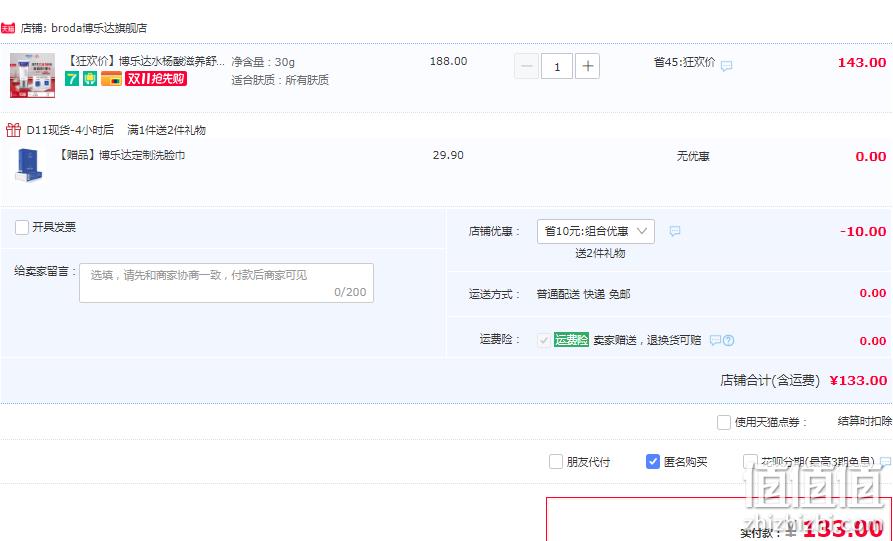Click the ¥133.00 store total amount

point(858,380)
